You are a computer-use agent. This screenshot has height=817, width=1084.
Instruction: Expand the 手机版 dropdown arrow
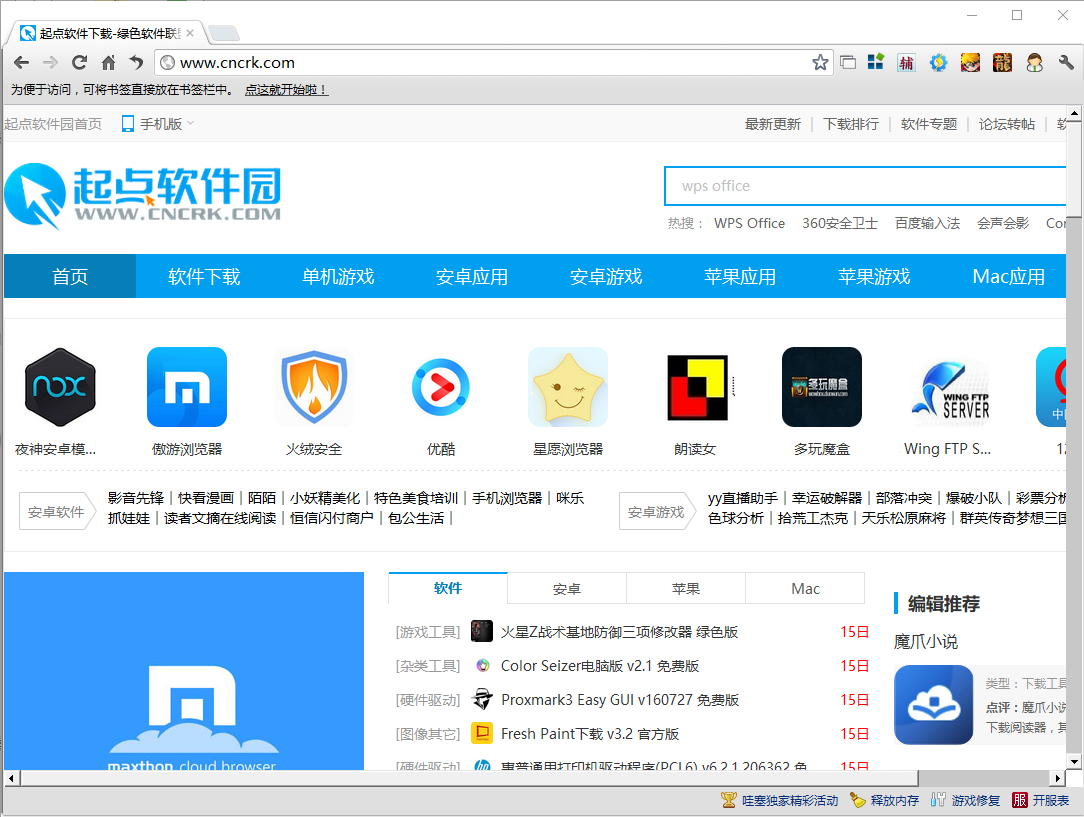(x=191, y=124)
